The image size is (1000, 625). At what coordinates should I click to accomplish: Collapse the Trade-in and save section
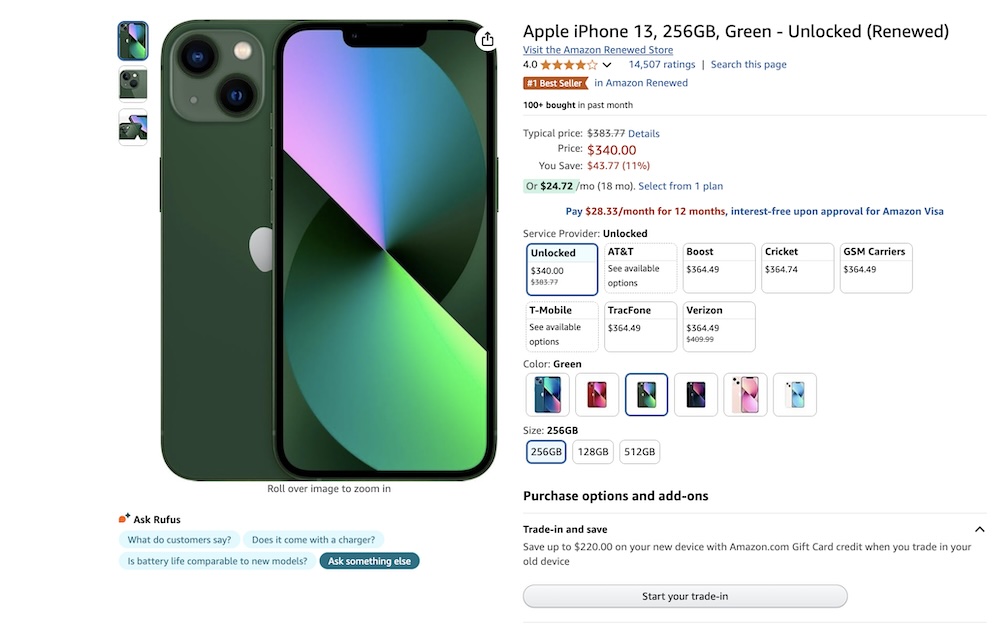980,529
